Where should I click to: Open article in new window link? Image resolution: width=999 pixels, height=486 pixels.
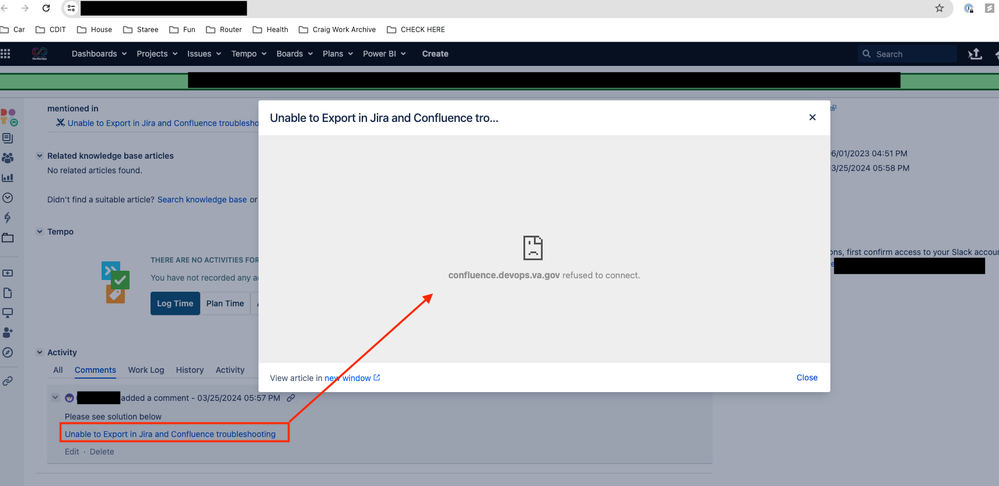(x=352, y=378)
